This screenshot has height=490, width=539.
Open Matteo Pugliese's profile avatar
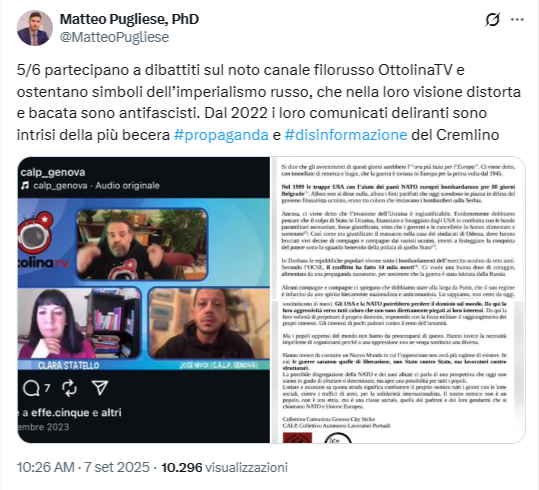tap(35, 28)
